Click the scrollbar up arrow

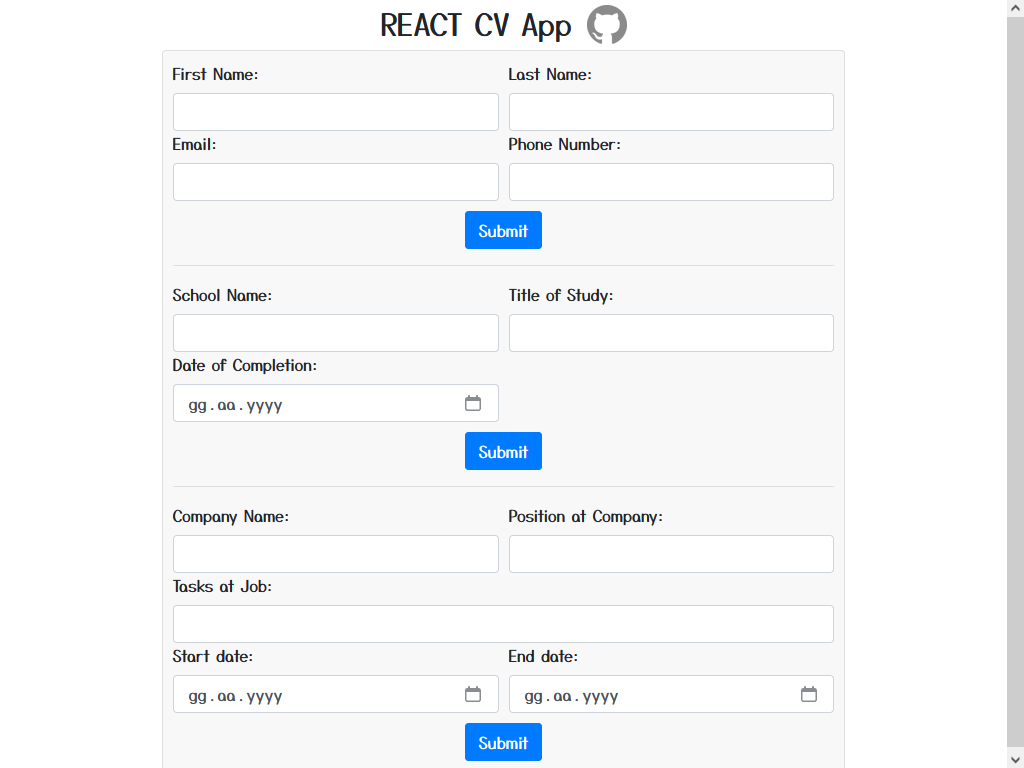click(1016, 8)
